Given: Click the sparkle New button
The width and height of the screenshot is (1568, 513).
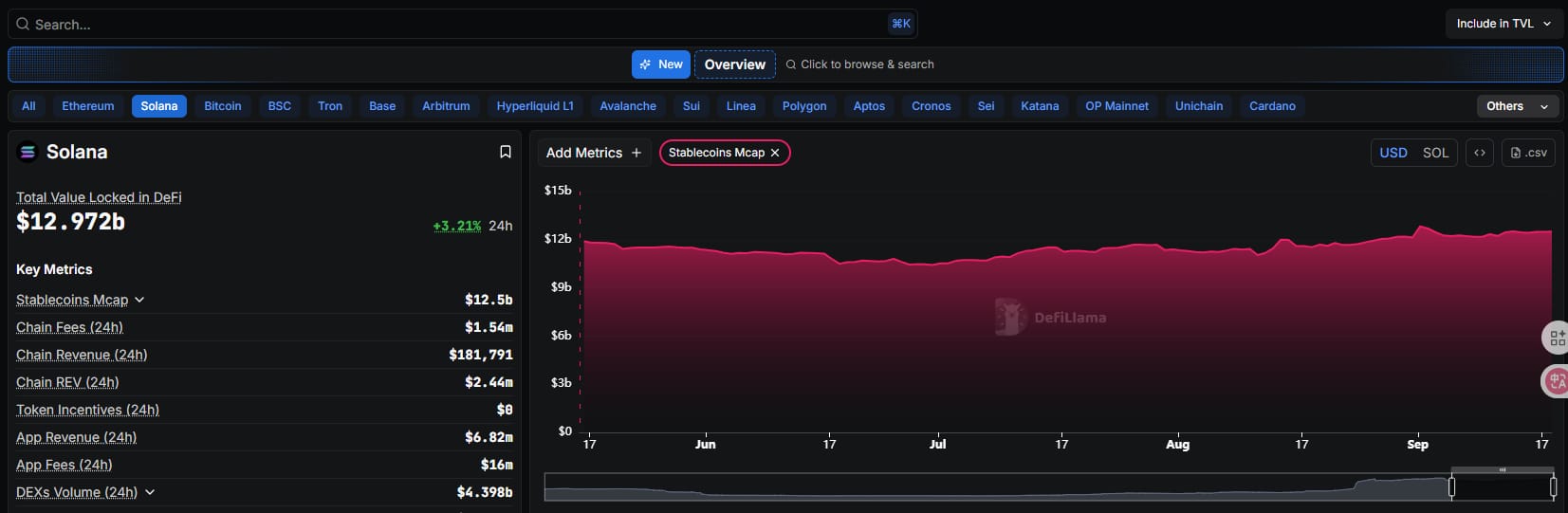Looking at the screenshot, I should tap(661, 64).
